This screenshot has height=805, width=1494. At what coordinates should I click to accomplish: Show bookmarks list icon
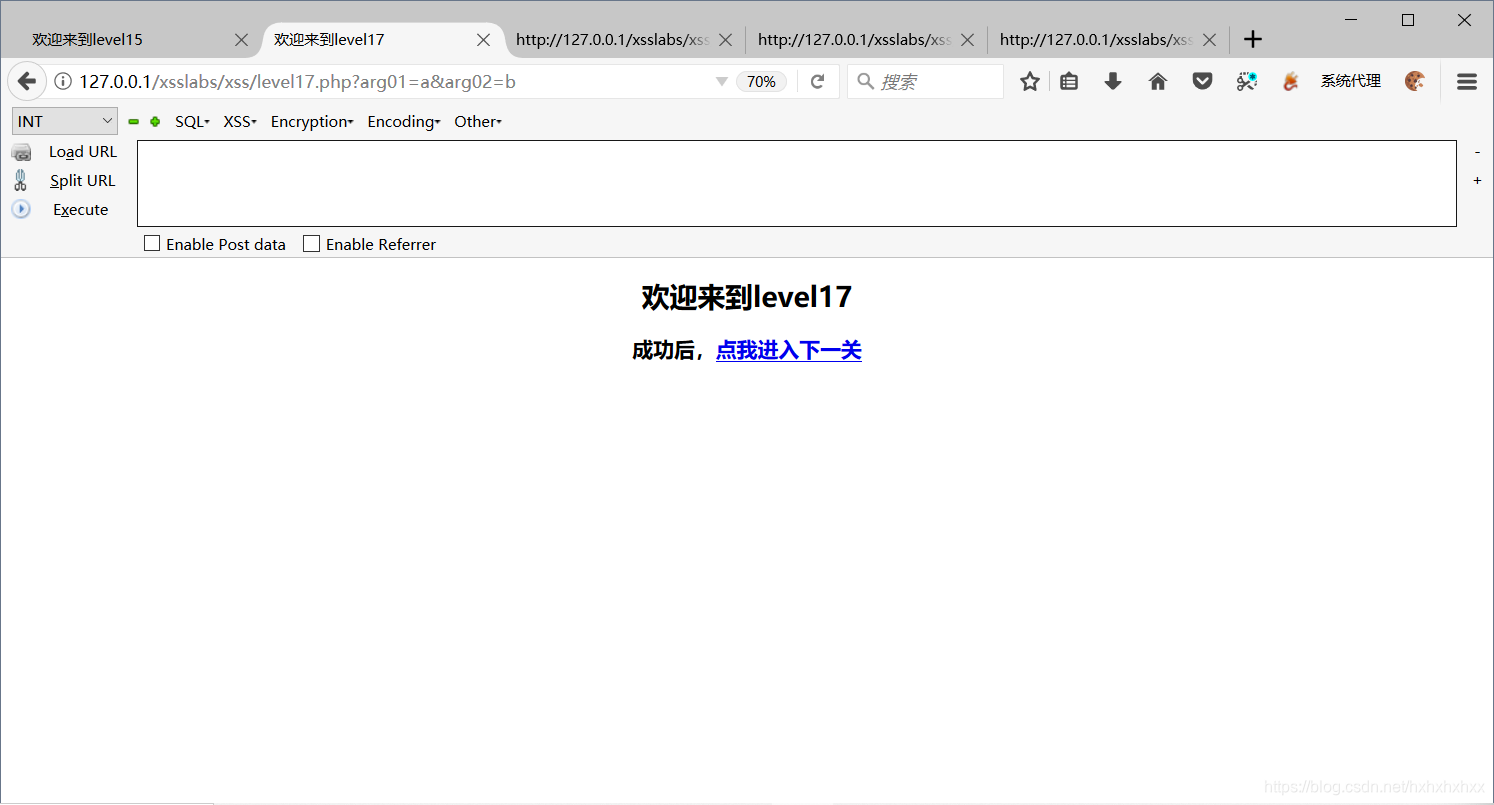pyautogui.click(x=1069, y=82)
